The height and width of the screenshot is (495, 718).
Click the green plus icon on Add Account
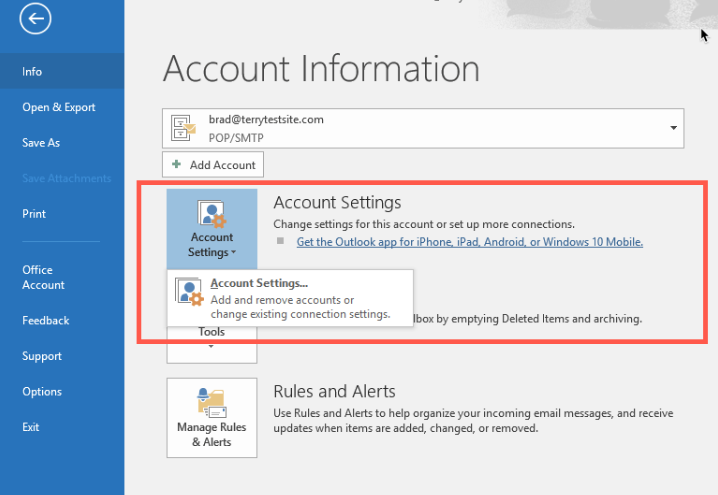pyautogui.click(x=176, y=164)
